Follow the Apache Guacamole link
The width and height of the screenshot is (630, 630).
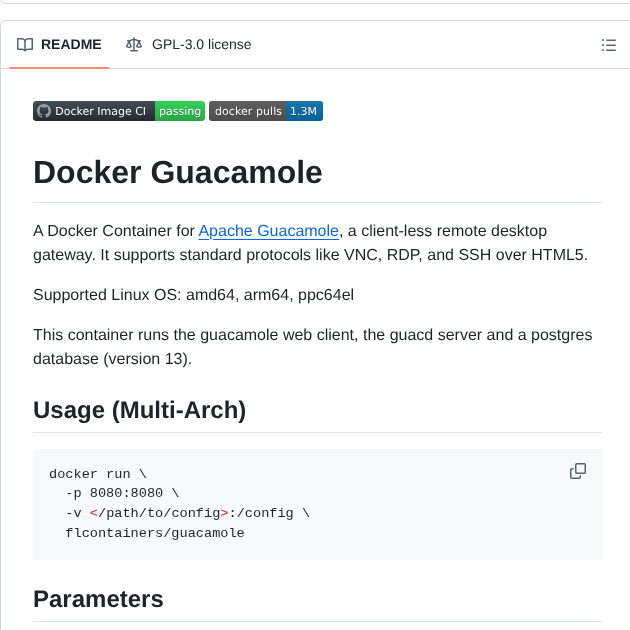pyautogui.click(x=268, y=231)
